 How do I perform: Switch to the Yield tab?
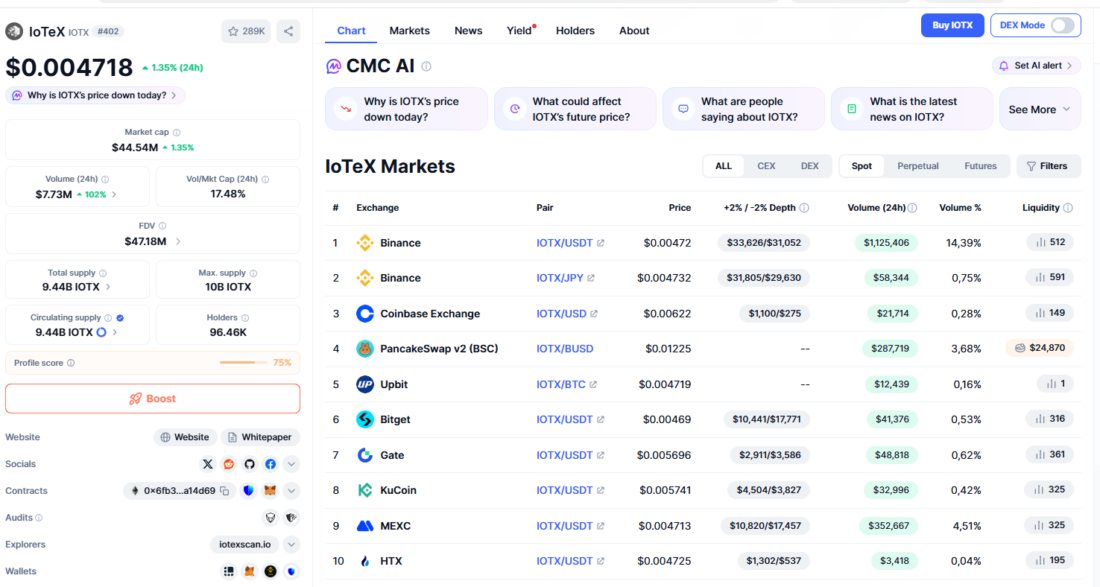click(520, 31)
